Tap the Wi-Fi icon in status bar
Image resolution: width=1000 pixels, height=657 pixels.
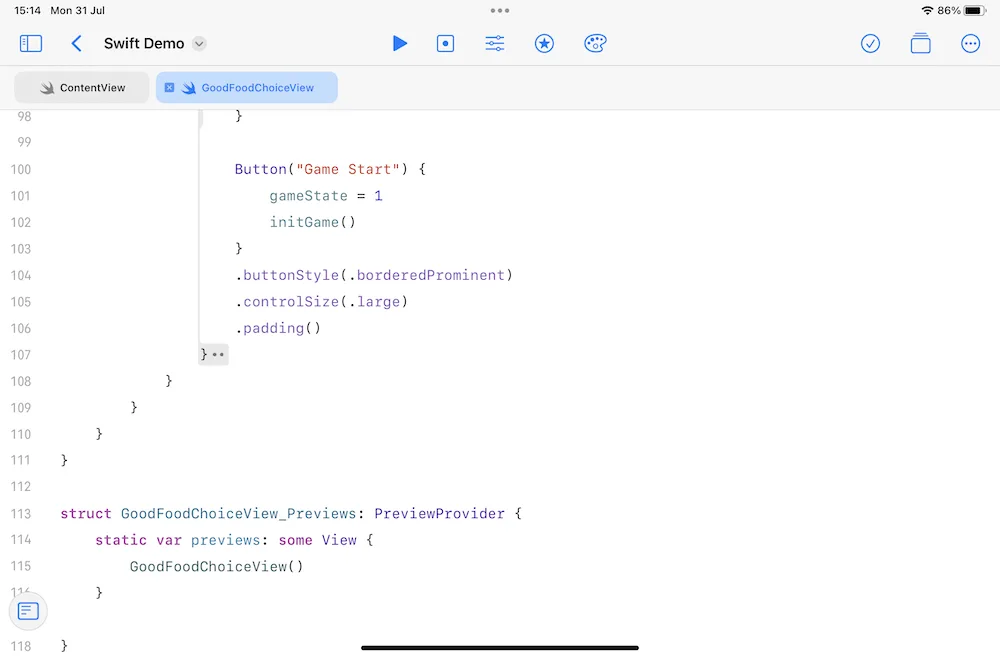927,10
